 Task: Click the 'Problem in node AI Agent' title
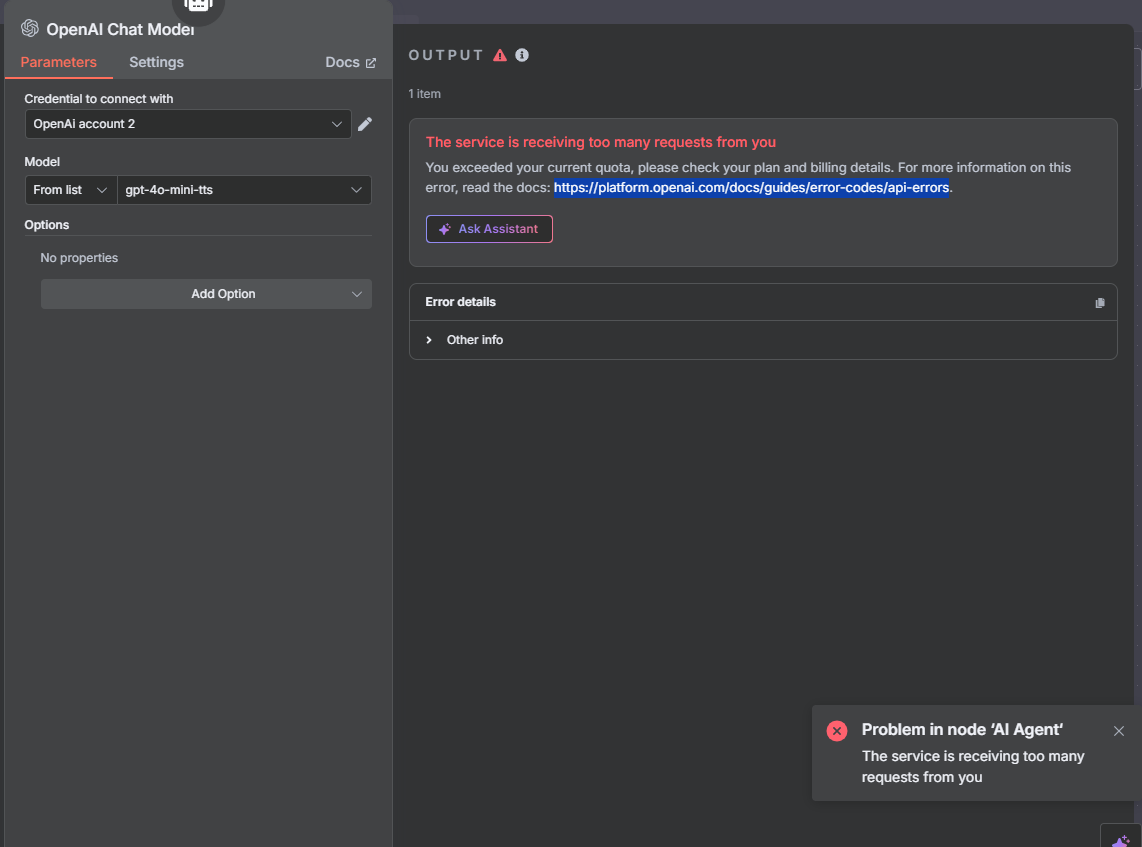(962, 730)
